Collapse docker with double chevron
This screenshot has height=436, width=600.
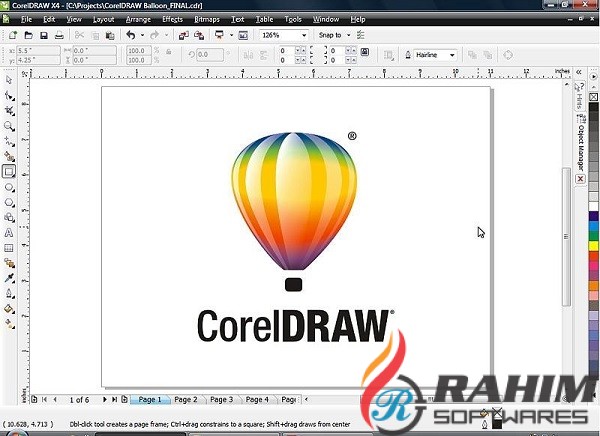tap(579, 72)
